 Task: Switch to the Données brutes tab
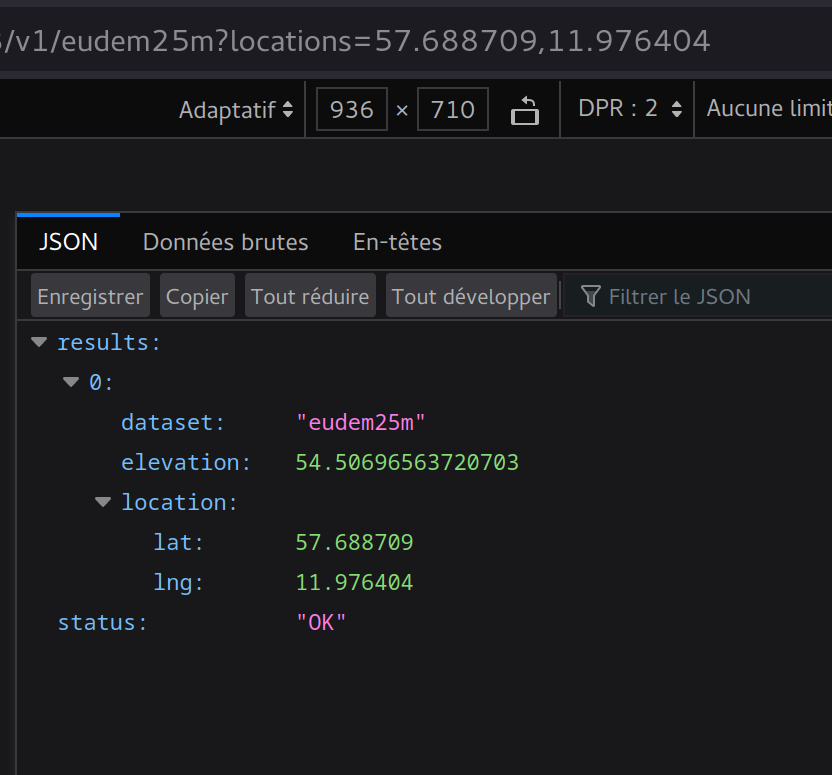[x=226, y=242]
